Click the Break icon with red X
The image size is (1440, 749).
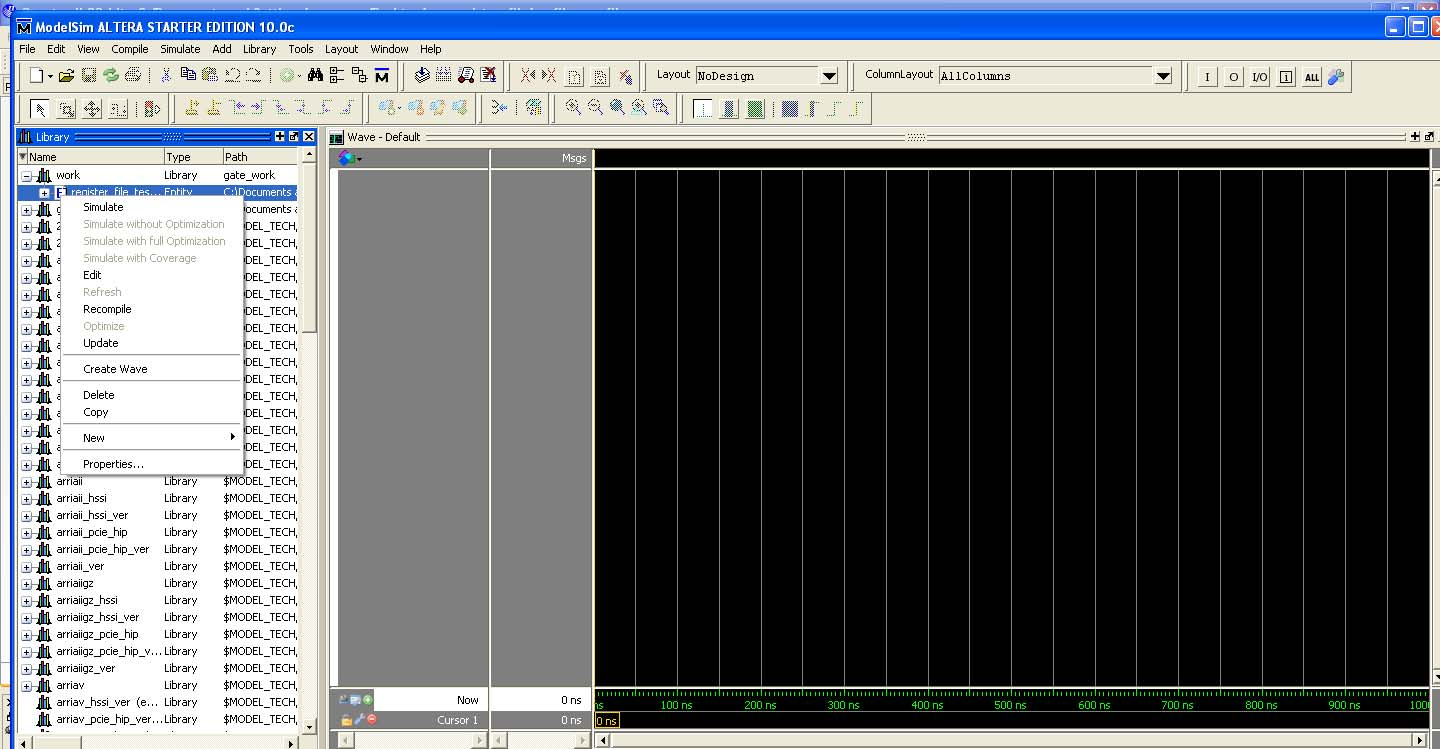[488, 75]
